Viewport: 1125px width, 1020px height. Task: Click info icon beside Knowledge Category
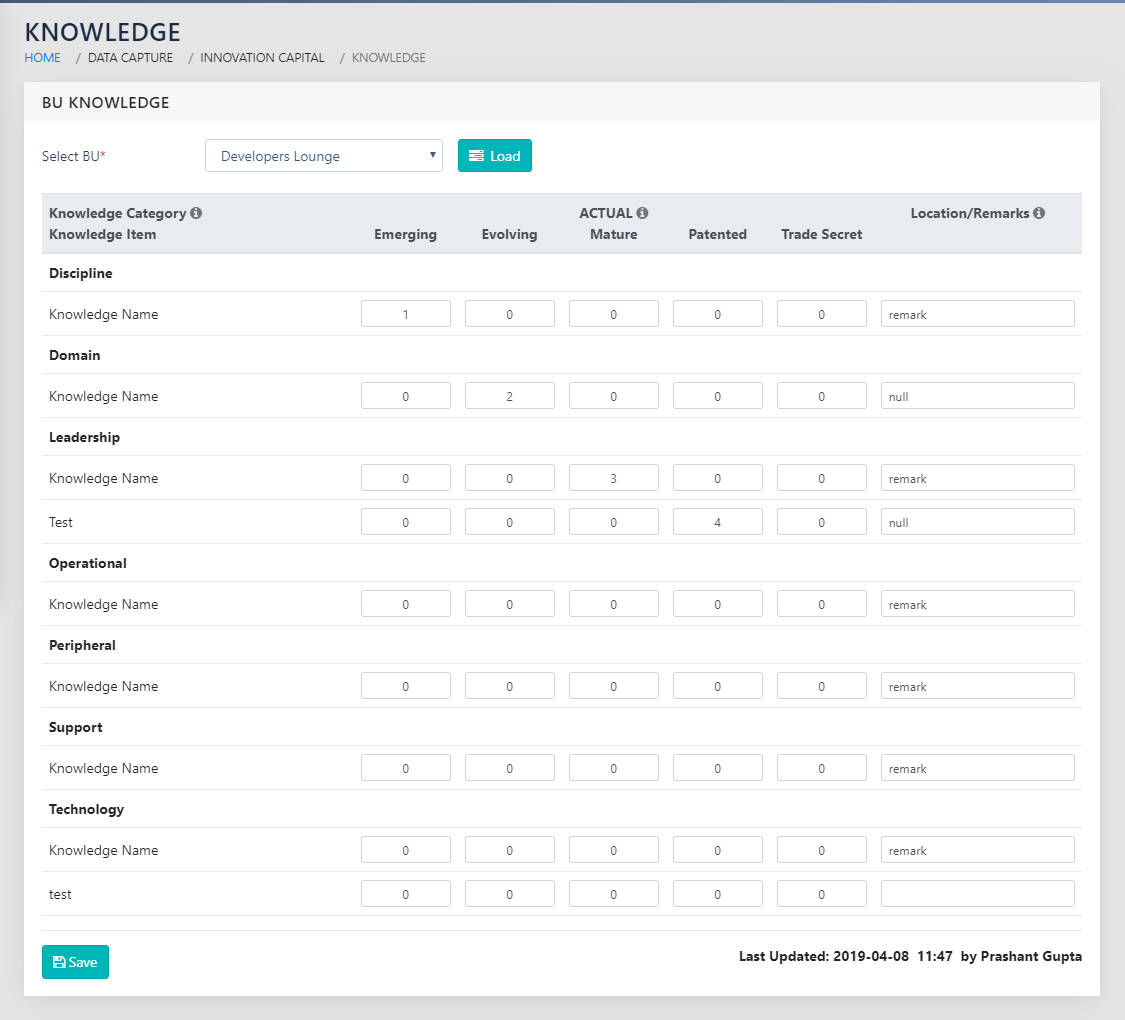[x=196, y=213]
